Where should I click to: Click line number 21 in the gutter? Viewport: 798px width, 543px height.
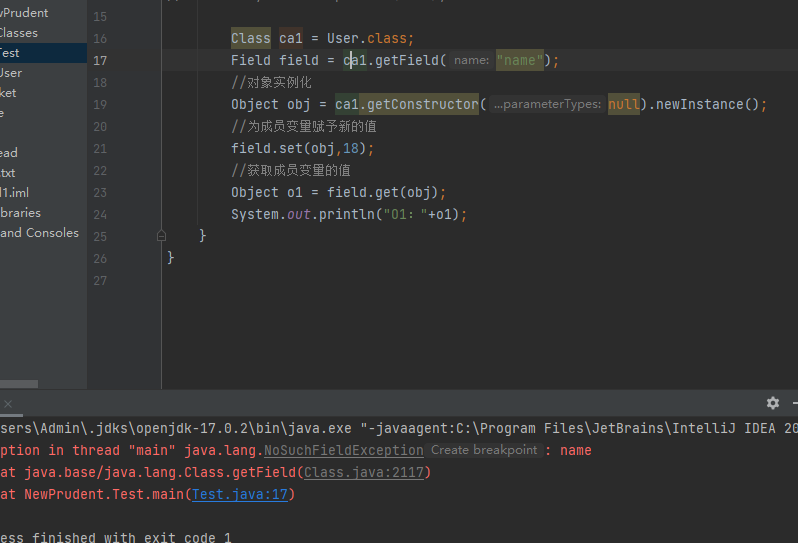click(100, 149)
